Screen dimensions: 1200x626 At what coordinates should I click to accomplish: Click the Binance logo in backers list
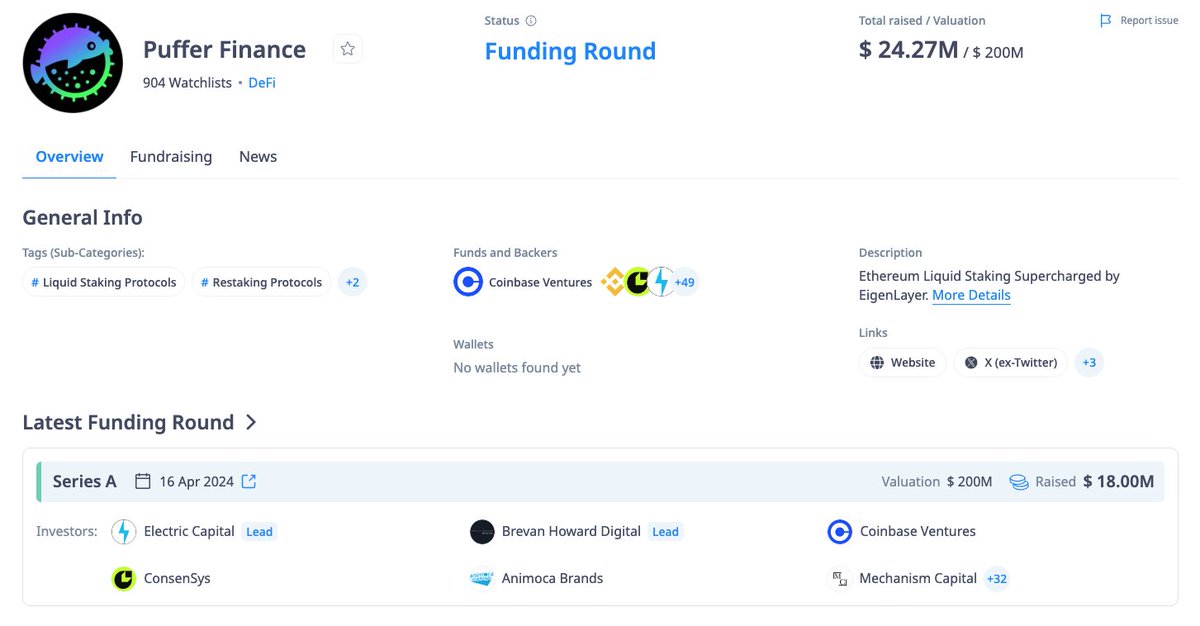point(612,282)
